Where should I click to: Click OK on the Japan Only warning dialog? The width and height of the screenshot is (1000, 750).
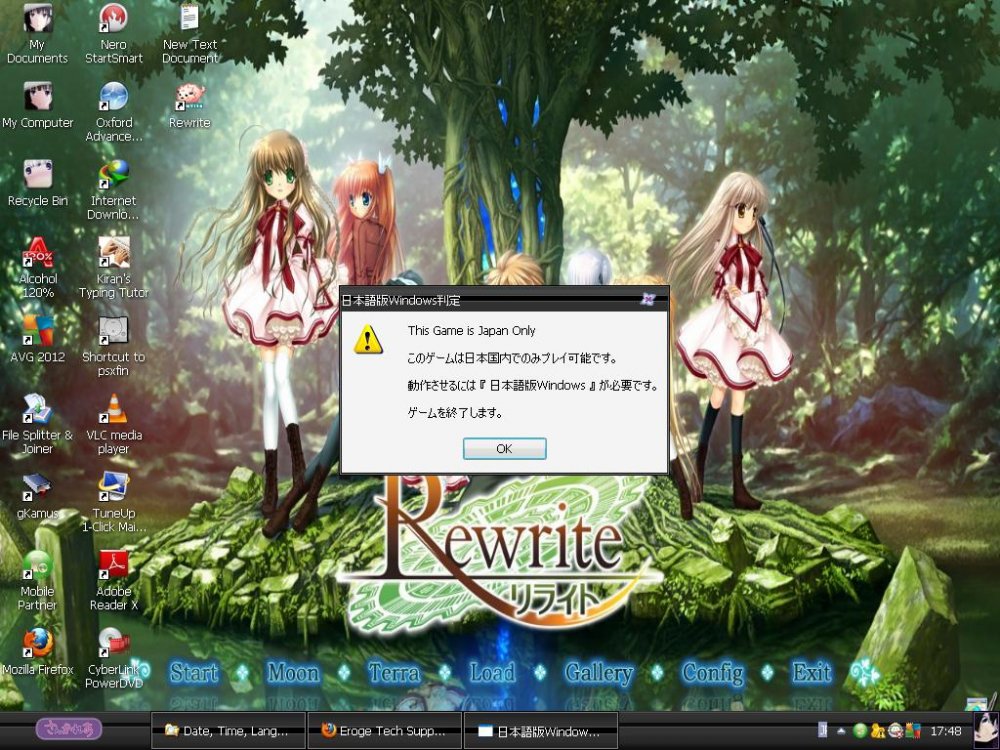tap(504, 448)
